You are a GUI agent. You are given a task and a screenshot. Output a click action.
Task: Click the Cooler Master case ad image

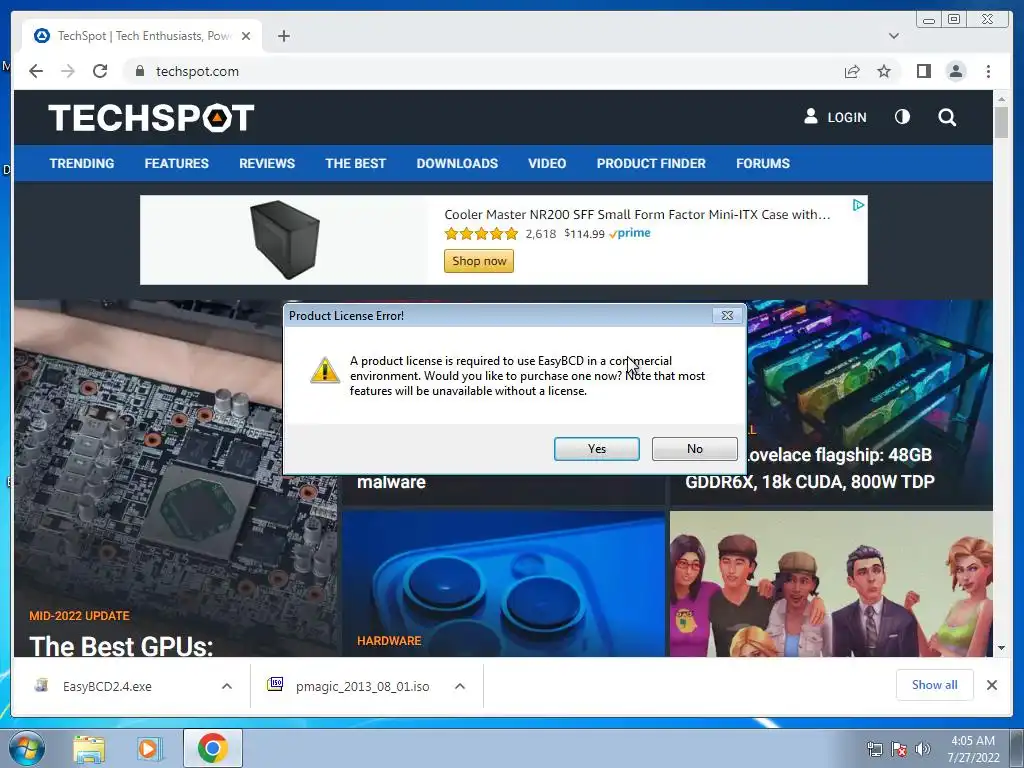pyautogui.click(x=285, y=239)
